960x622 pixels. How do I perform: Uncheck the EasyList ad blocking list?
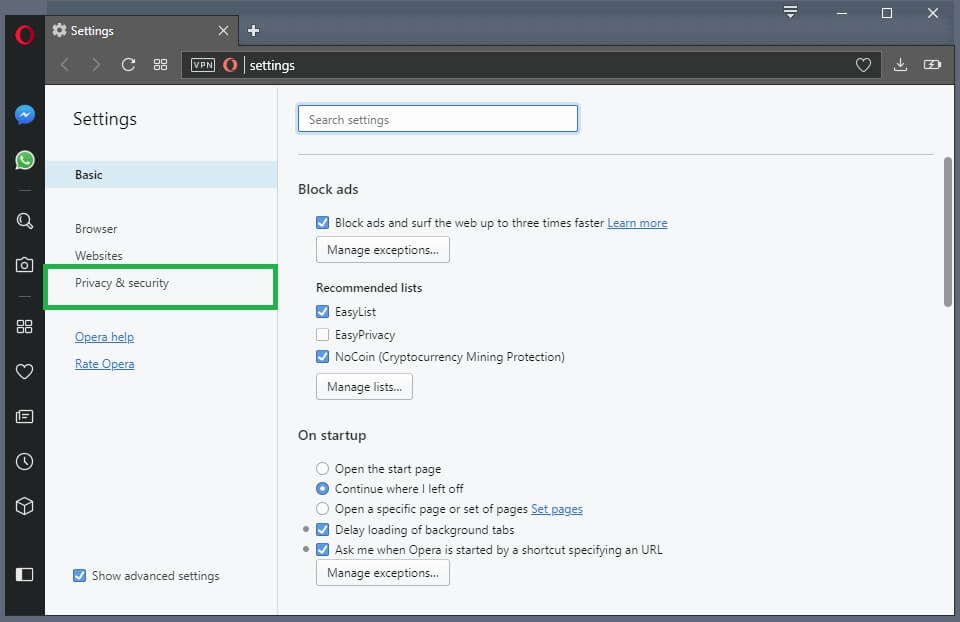point(322,311)
